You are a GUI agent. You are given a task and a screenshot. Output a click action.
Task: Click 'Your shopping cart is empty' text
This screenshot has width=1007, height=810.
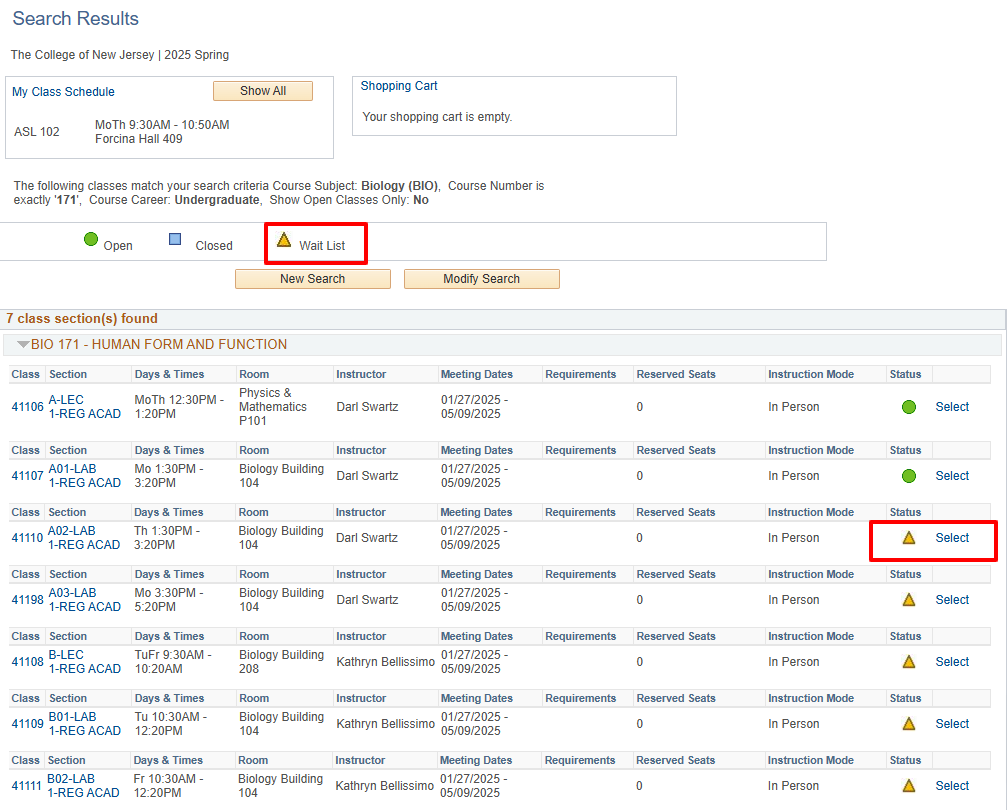[437, 117]
